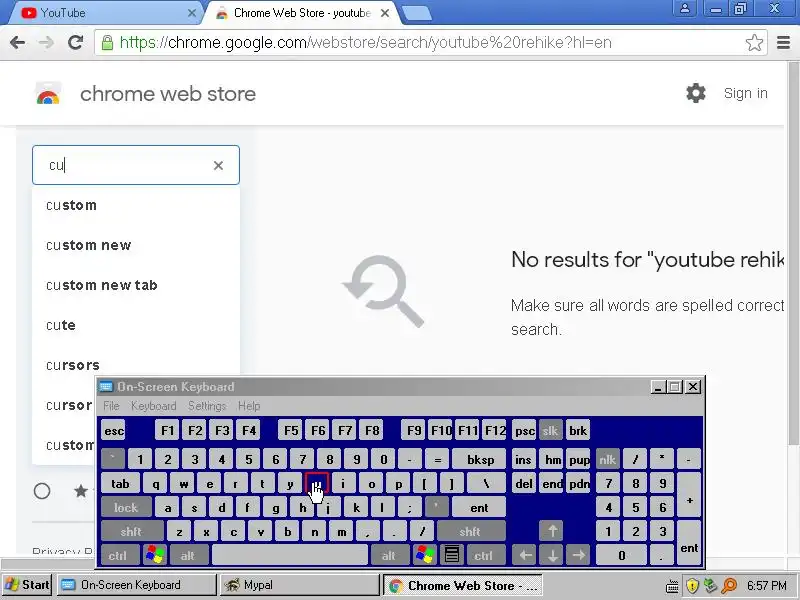Click the del key on on-screen keyboard

click(524, 483)
